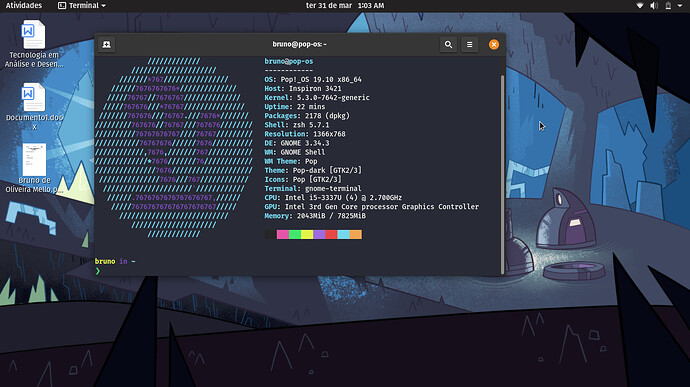The image size is (690, 387).
Task: Click the Packages 2178 (dpkg) line
Action: click(307, 116)
